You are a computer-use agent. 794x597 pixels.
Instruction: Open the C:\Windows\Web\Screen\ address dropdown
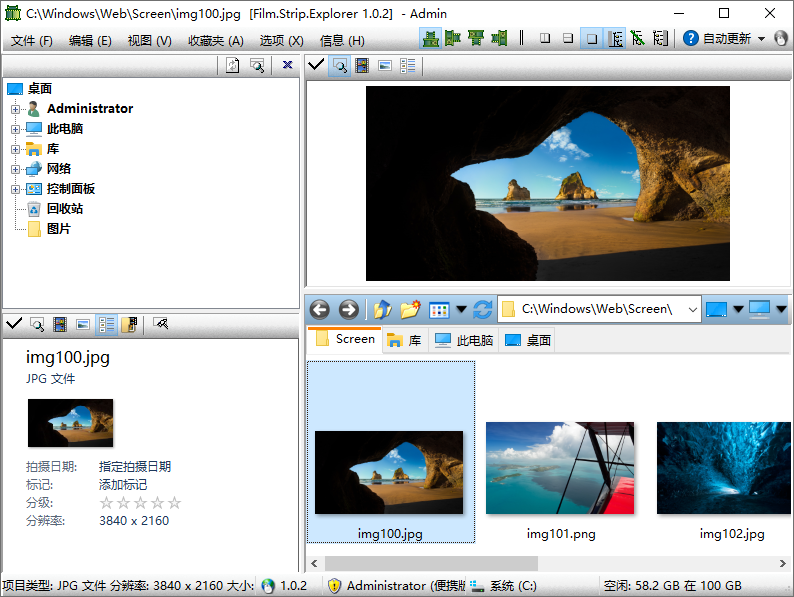[x=693, y=309]
